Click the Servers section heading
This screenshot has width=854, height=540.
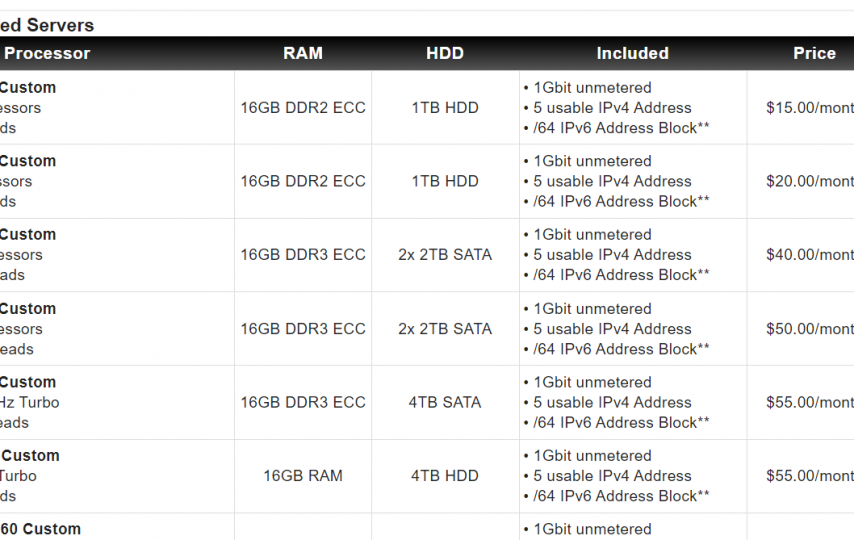[47, 25]
